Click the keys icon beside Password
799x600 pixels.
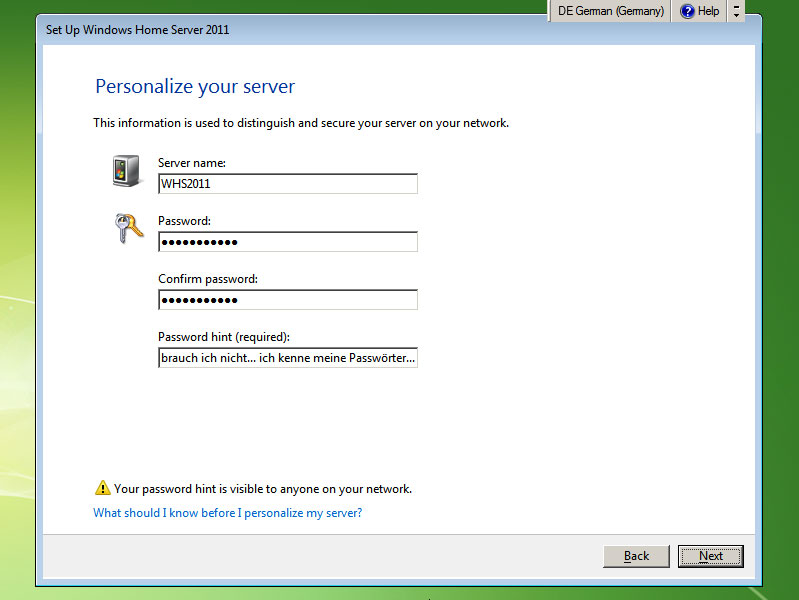point(128,228)
